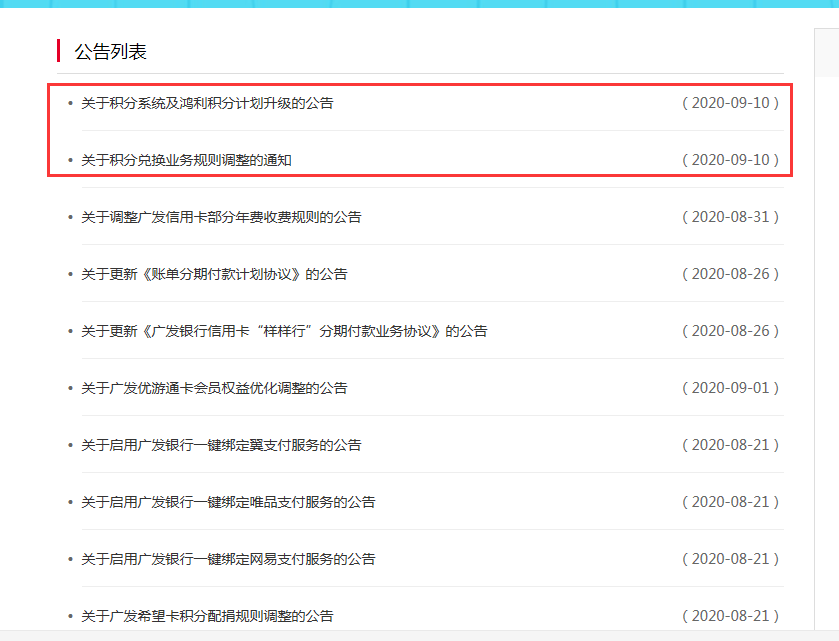Open 关于调整广发信用卡部分年费收费规则的公告
The height and width of the screenshot is (641, 839).
coord(221,217)
